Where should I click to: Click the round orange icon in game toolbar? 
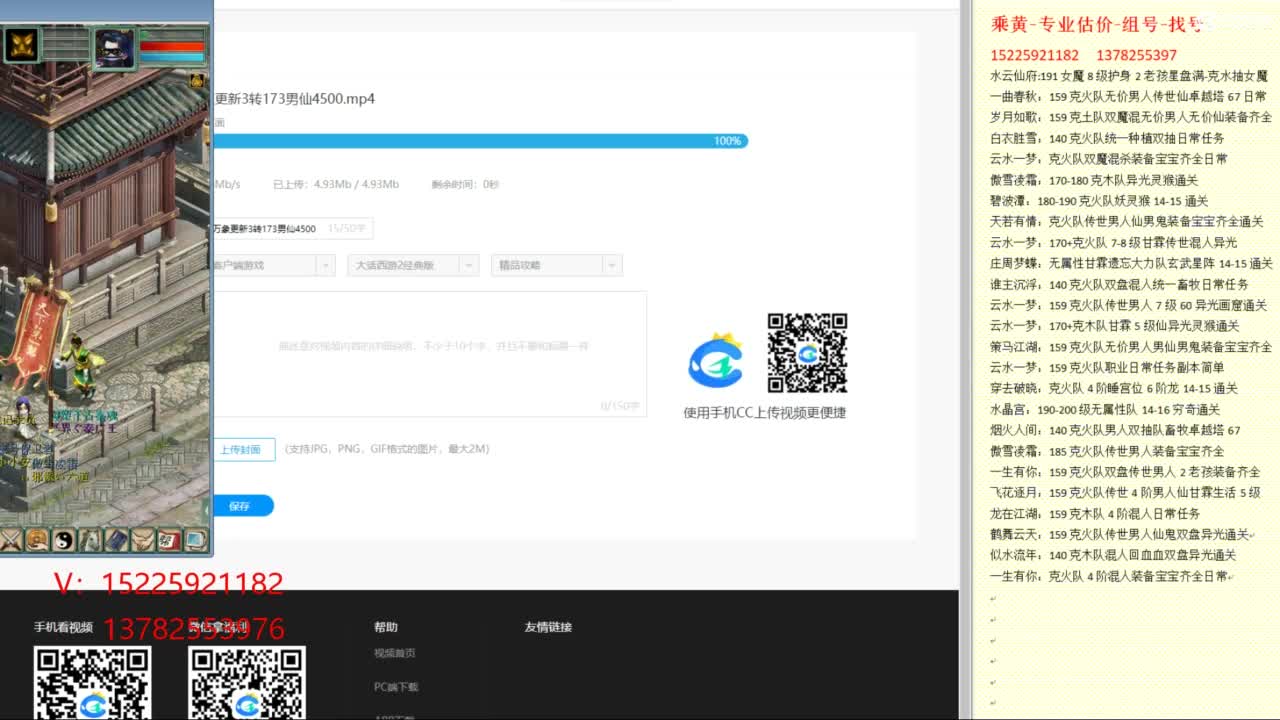(x=37, y=540)
